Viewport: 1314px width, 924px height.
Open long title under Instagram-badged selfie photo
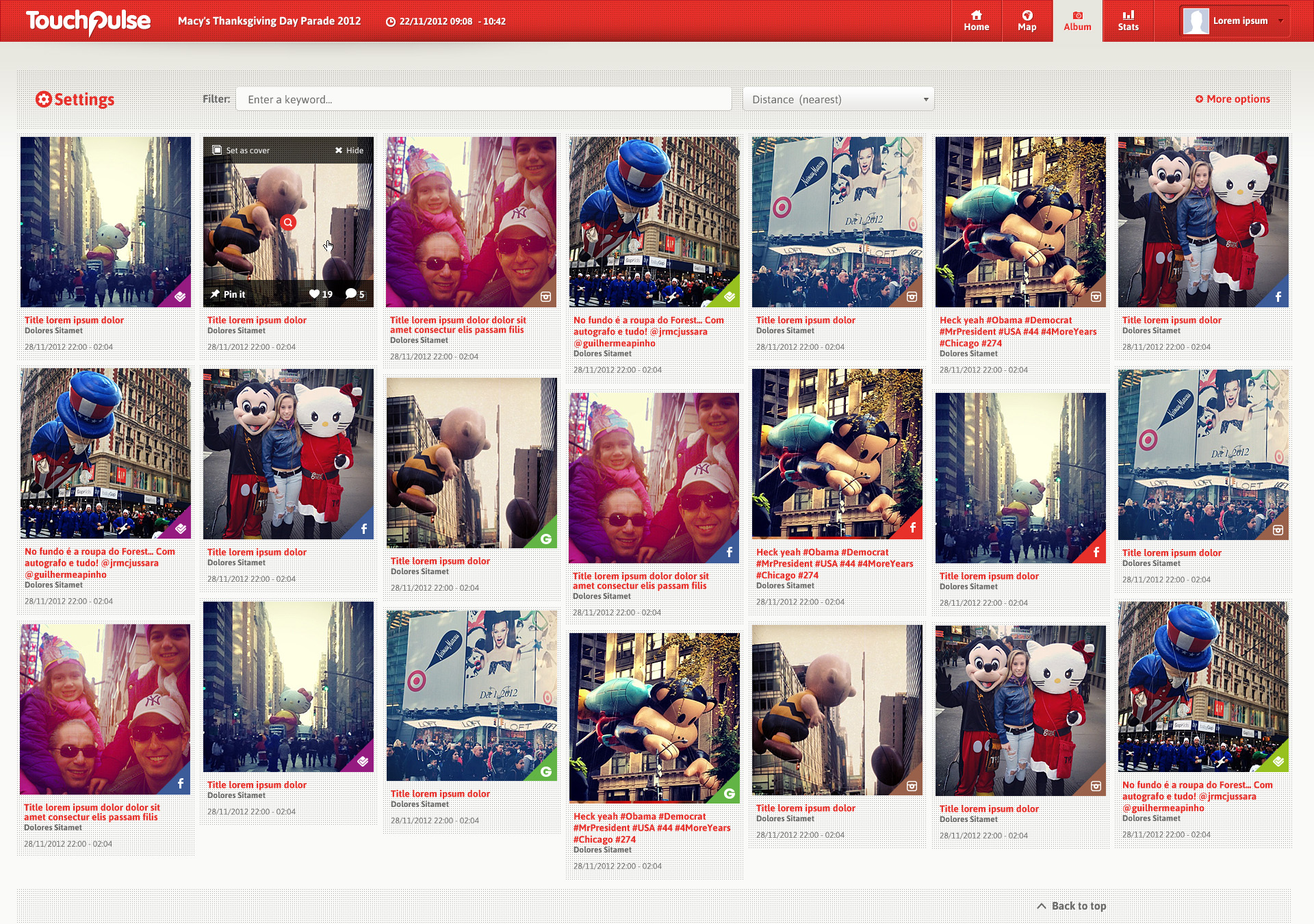458,325
